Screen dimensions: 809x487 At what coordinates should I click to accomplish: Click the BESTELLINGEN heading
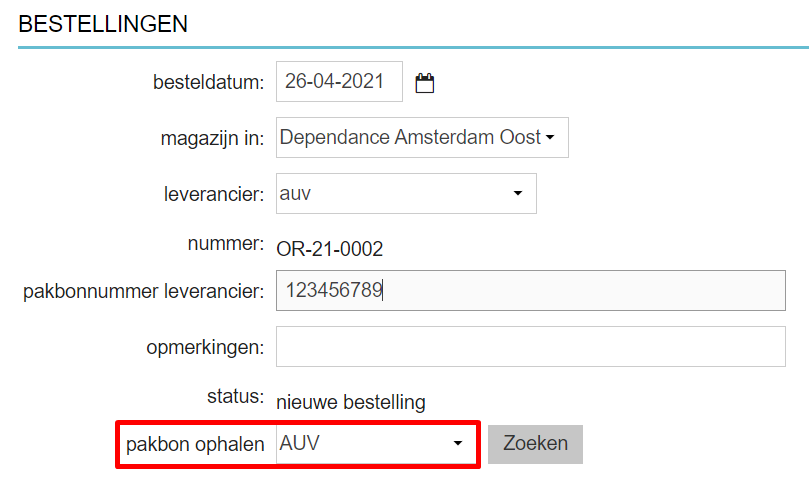point(103,25)
